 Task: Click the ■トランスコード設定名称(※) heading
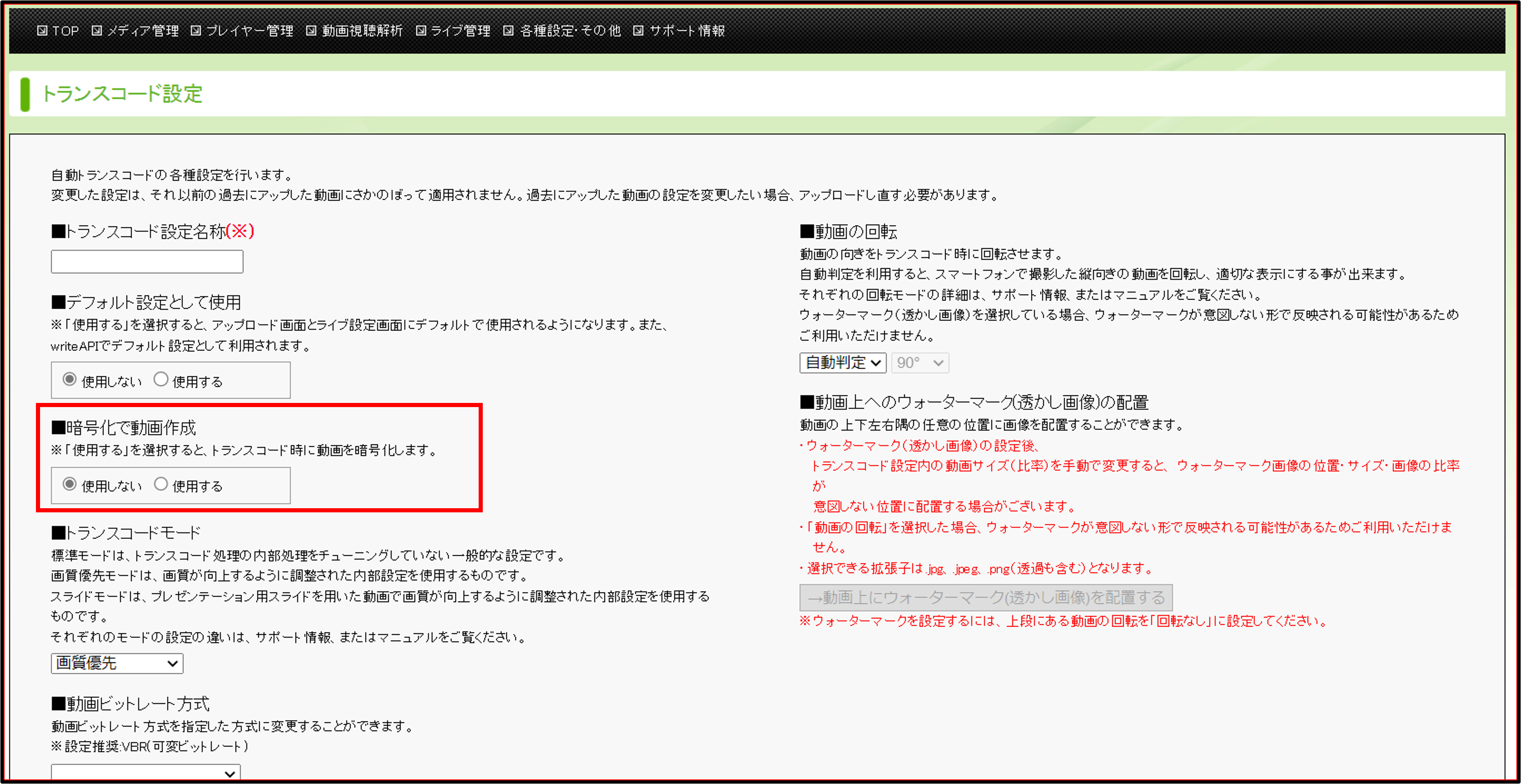point(153,231)
